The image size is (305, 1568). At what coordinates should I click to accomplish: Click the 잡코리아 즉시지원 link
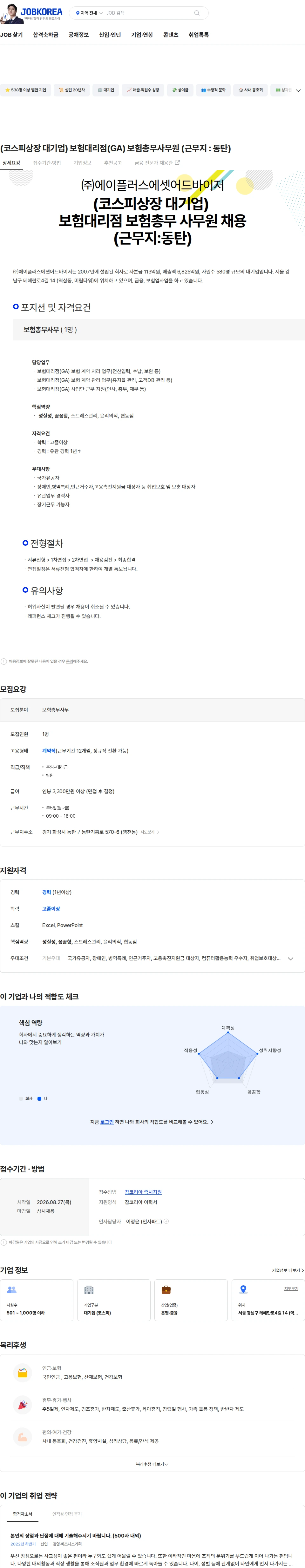click(x=143, y=1192)
